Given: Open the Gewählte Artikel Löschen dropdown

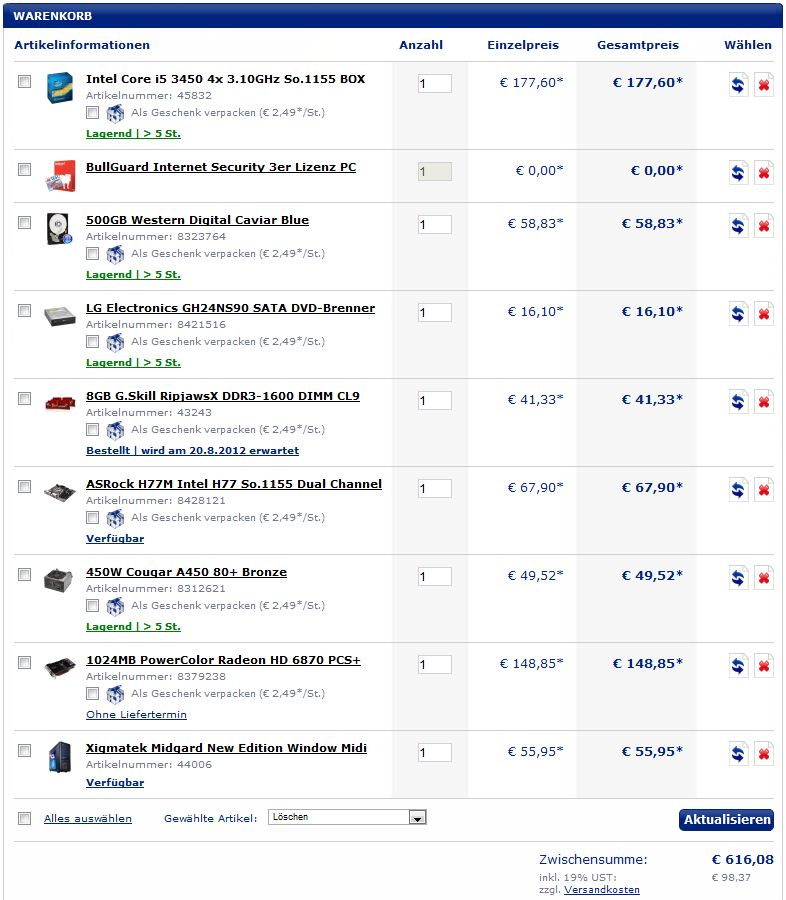Looking at the screenshot, I should 347,818.
